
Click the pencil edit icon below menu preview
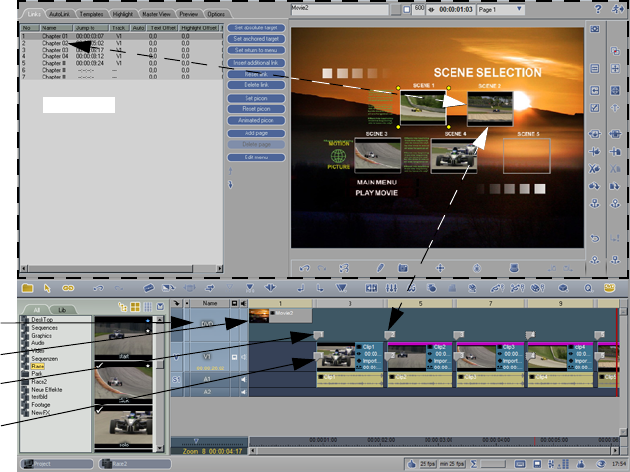[380, 268]
